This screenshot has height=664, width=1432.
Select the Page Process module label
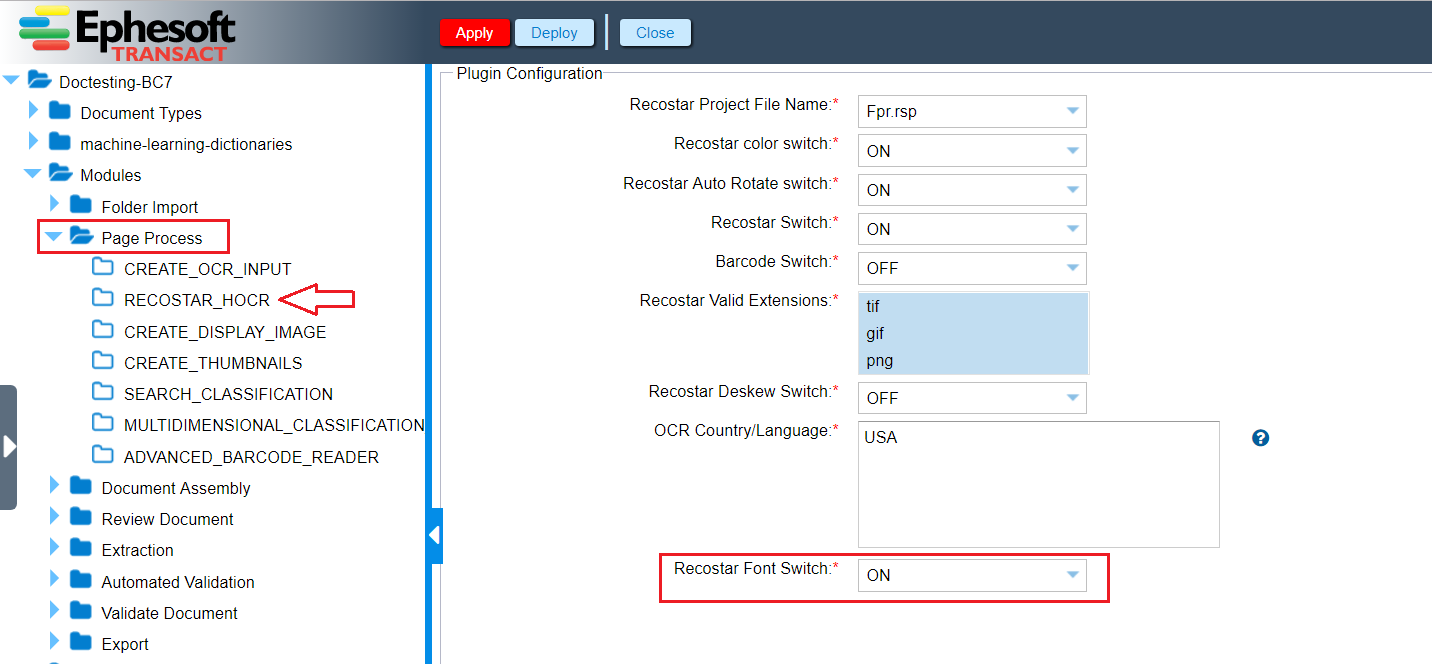pos(152,238)
